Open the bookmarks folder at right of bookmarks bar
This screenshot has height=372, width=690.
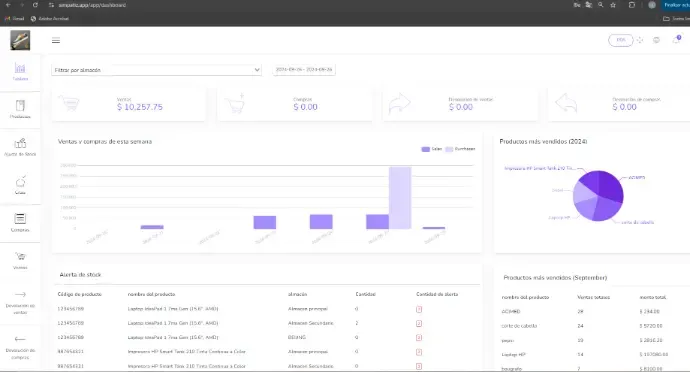tap(676, 18)
